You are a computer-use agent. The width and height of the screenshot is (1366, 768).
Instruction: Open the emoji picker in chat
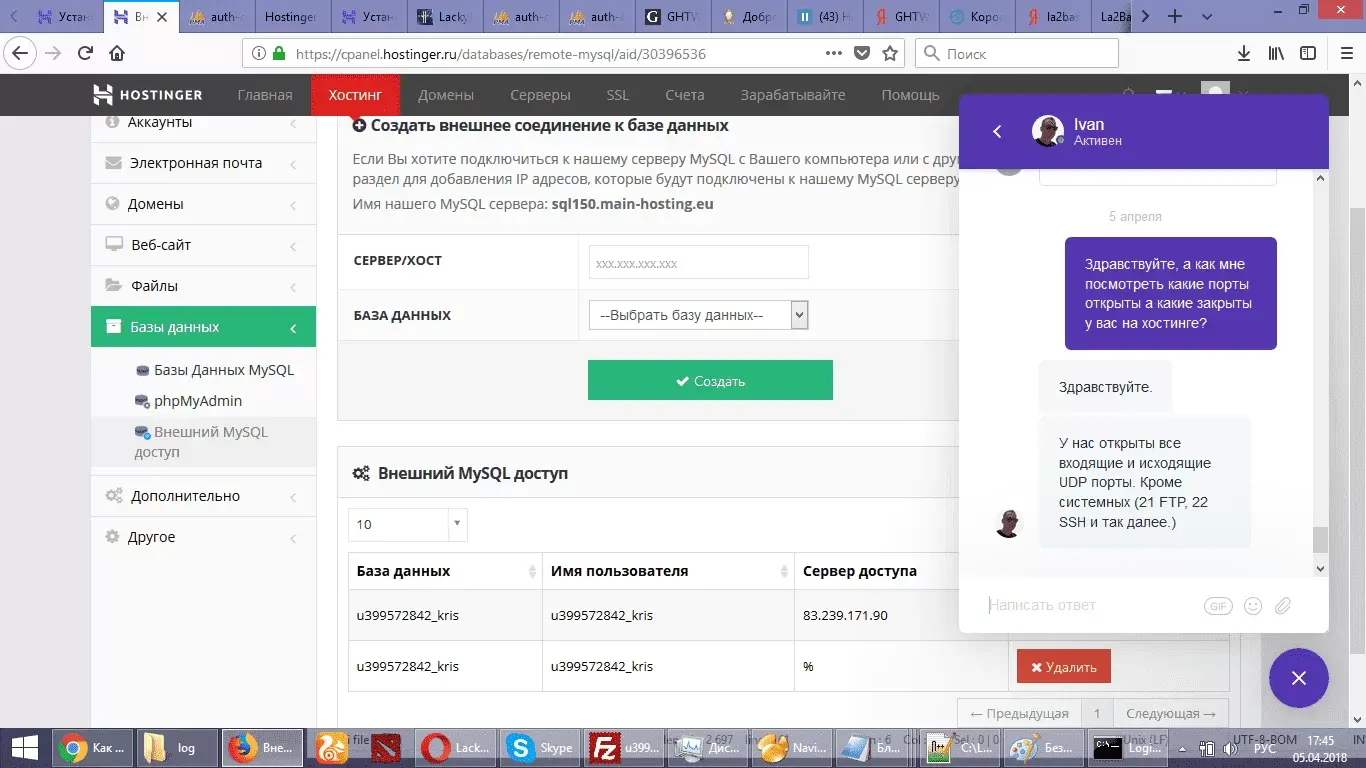click(1253, 606)
